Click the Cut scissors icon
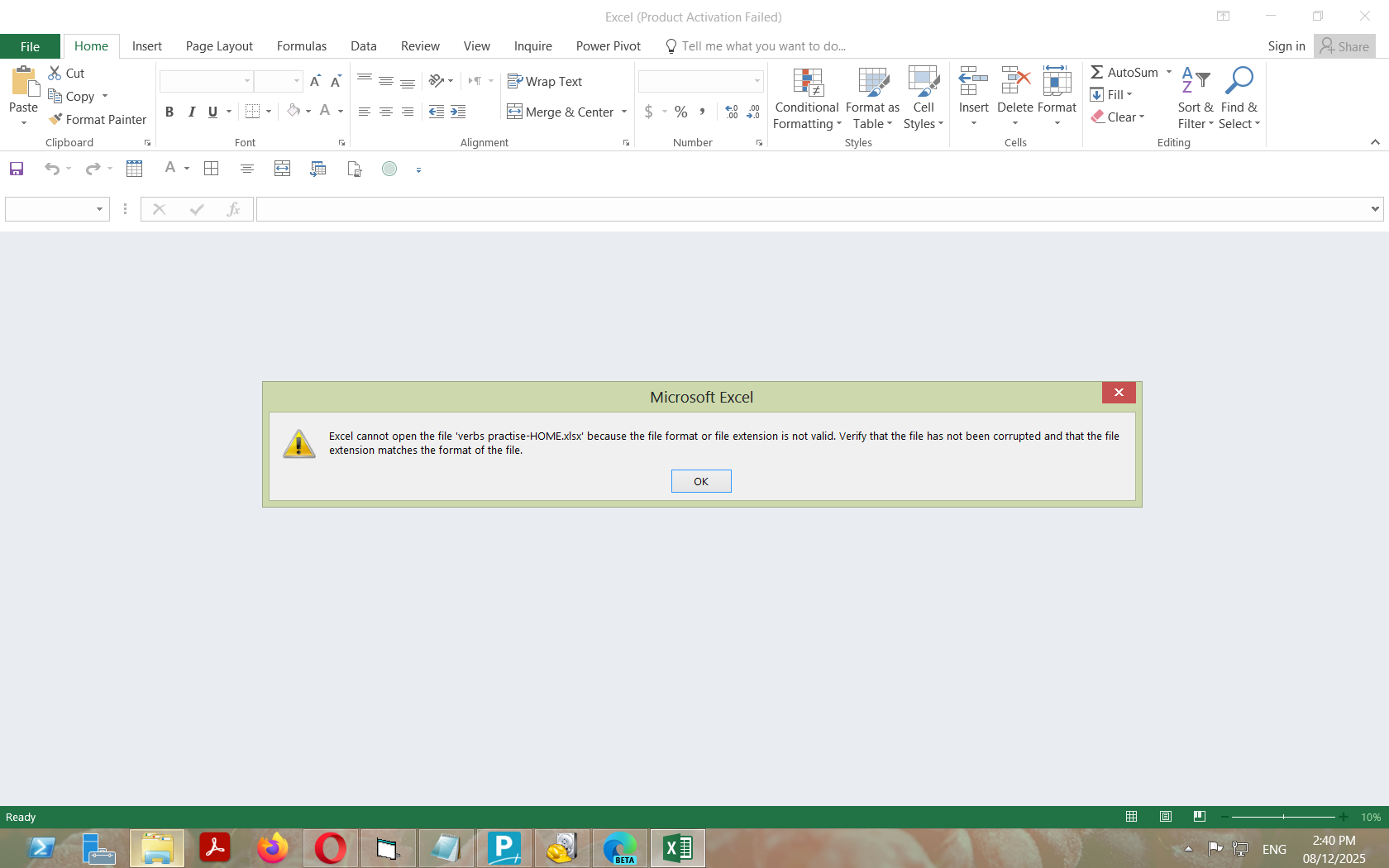The image size is (1389, 868). (55, 73)
